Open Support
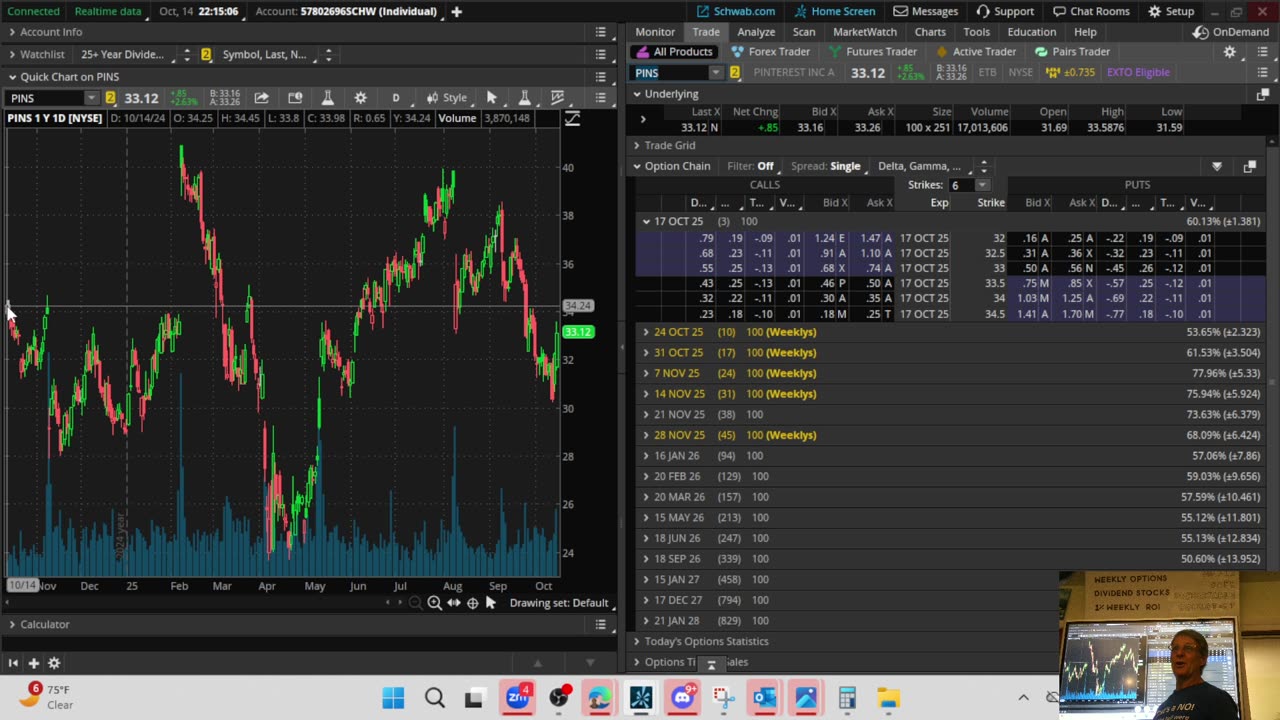Screen dimensions: 1280x720 (x=1005, y=11)
